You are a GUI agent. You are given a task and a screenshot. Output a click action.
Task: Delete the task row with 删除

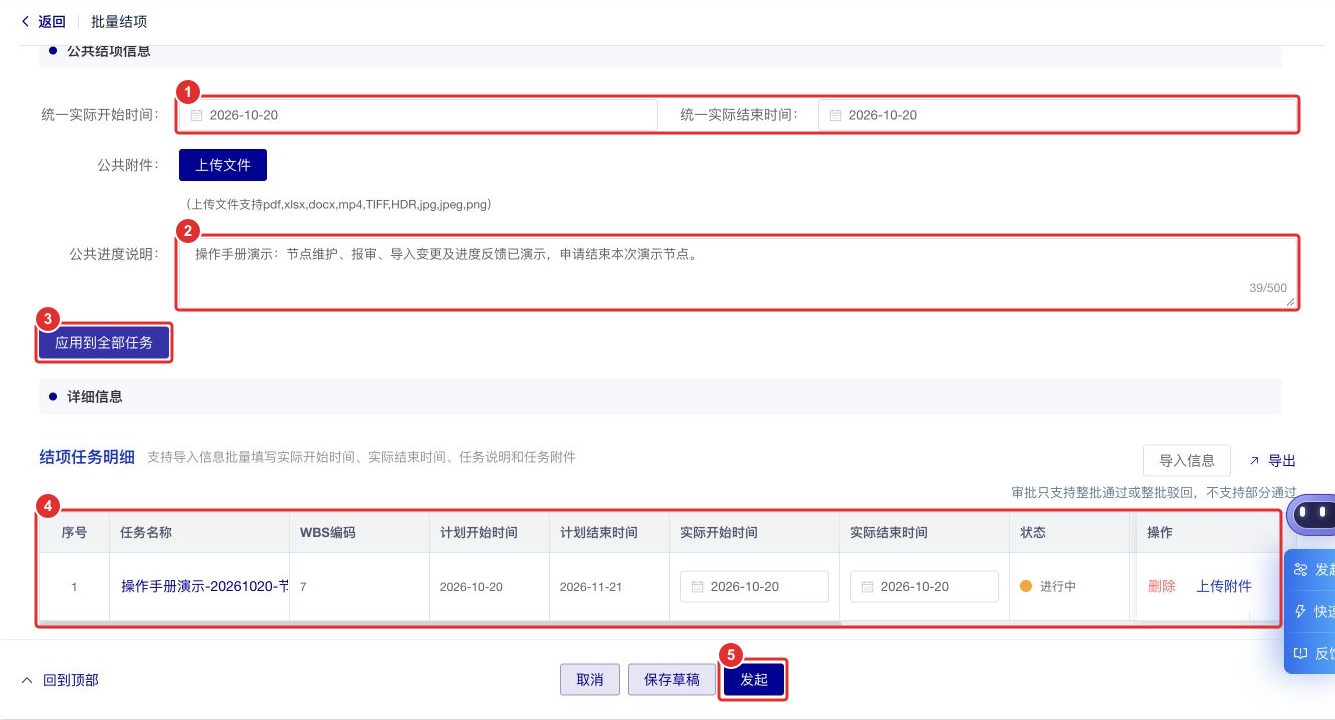coord(1162,586)
